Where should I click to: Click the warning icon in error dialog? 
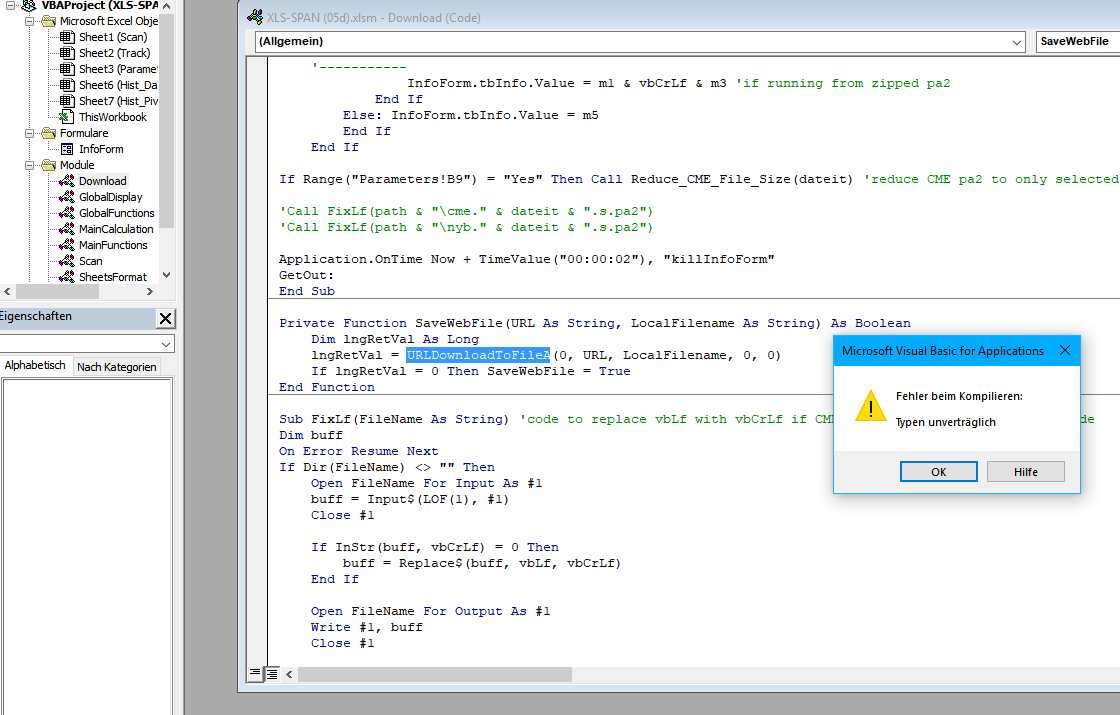[x=871, y=406]
